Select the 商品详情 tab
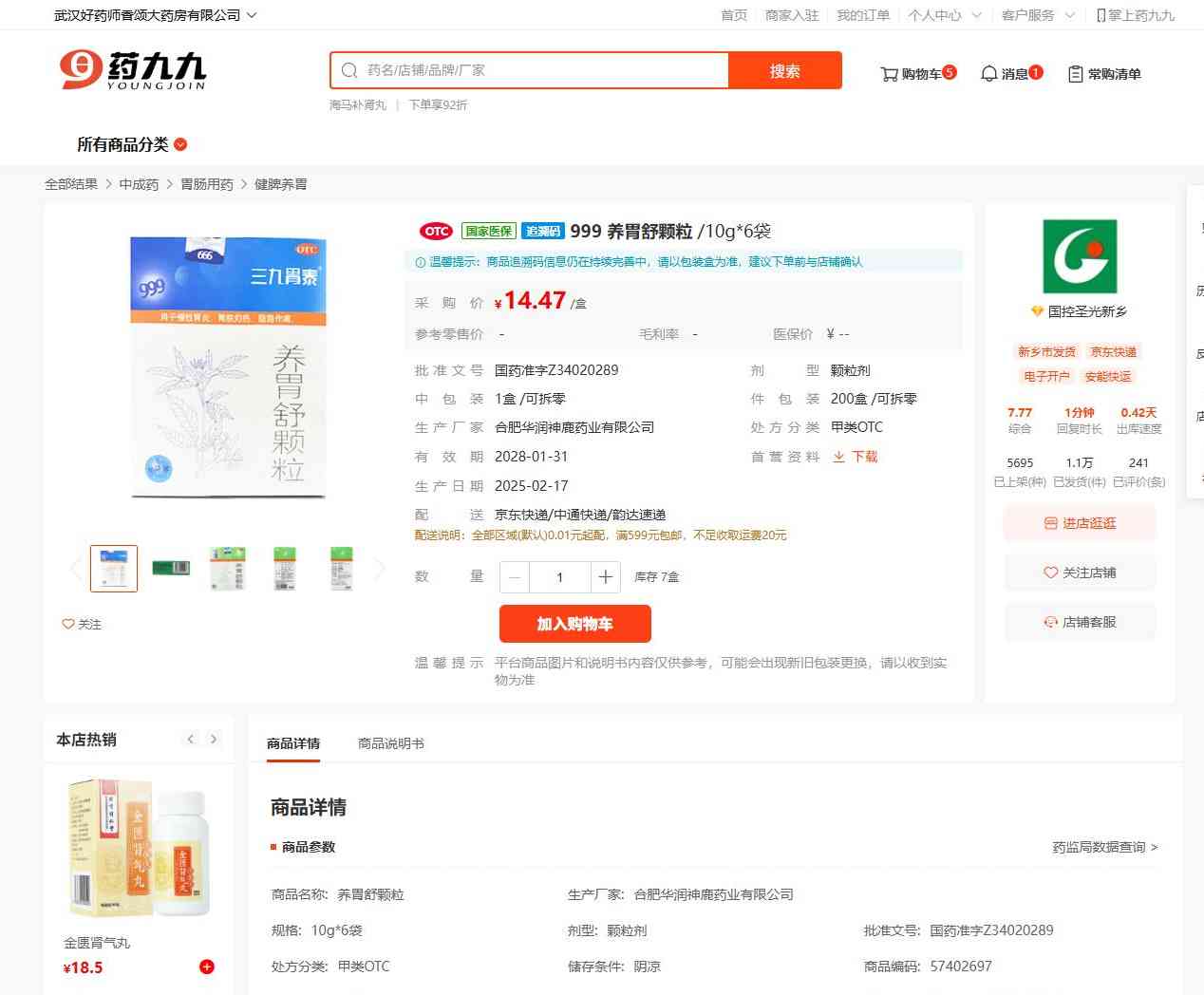This screenshot has height=995, width=1204. tap(293, 743)
